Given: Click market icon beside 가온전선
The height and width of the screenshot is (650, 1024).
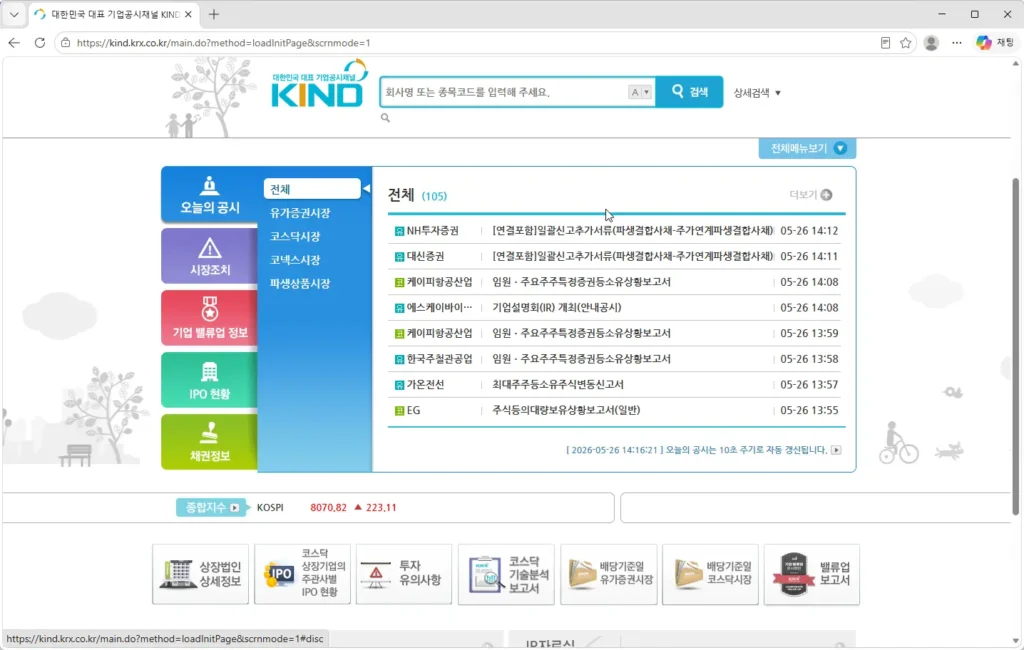Looking at the screenshot, I should pos(399,385).
